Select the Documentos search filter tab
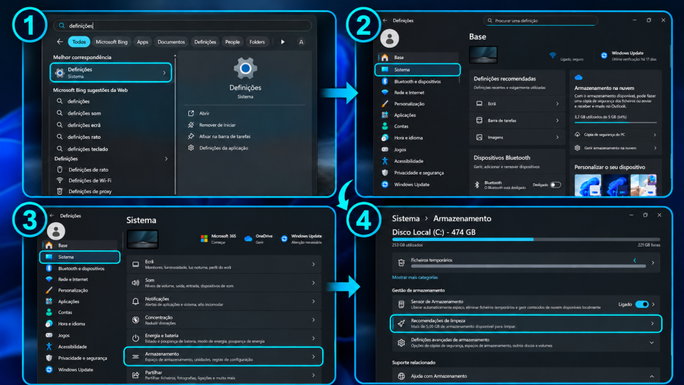Screen dimensions: 684x385 [171, 42]
